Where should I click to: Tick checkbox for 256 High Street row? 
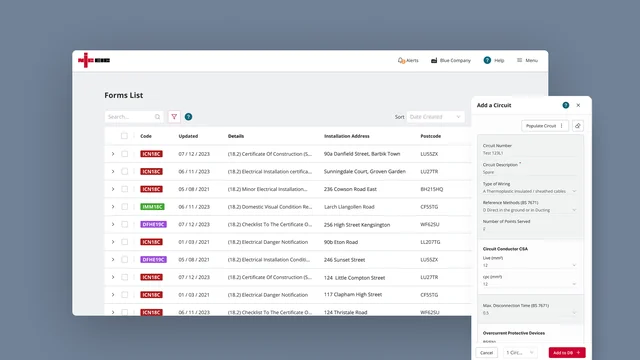[x=124, y=224]
